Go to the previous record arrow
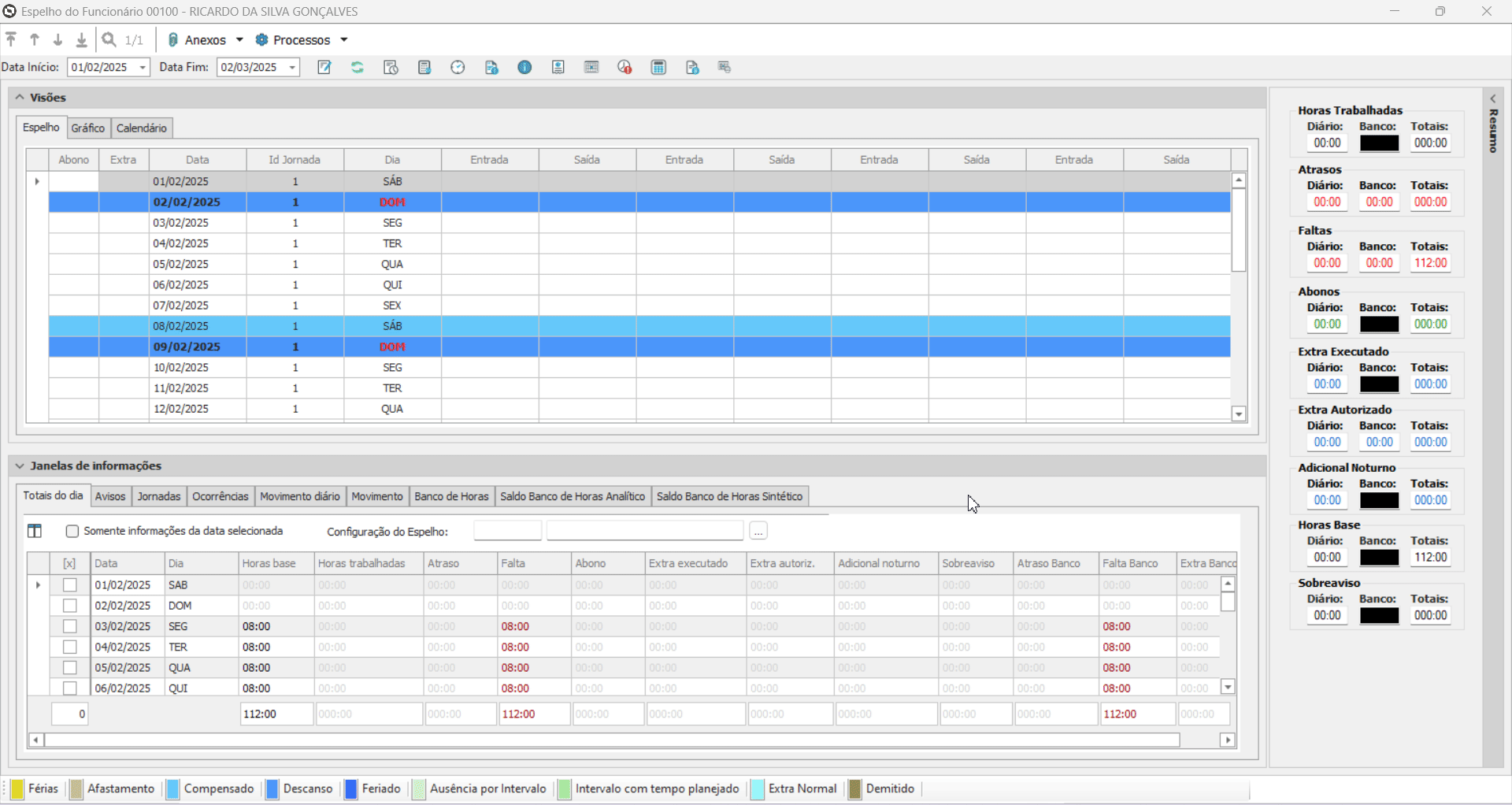 coord(35,39)
